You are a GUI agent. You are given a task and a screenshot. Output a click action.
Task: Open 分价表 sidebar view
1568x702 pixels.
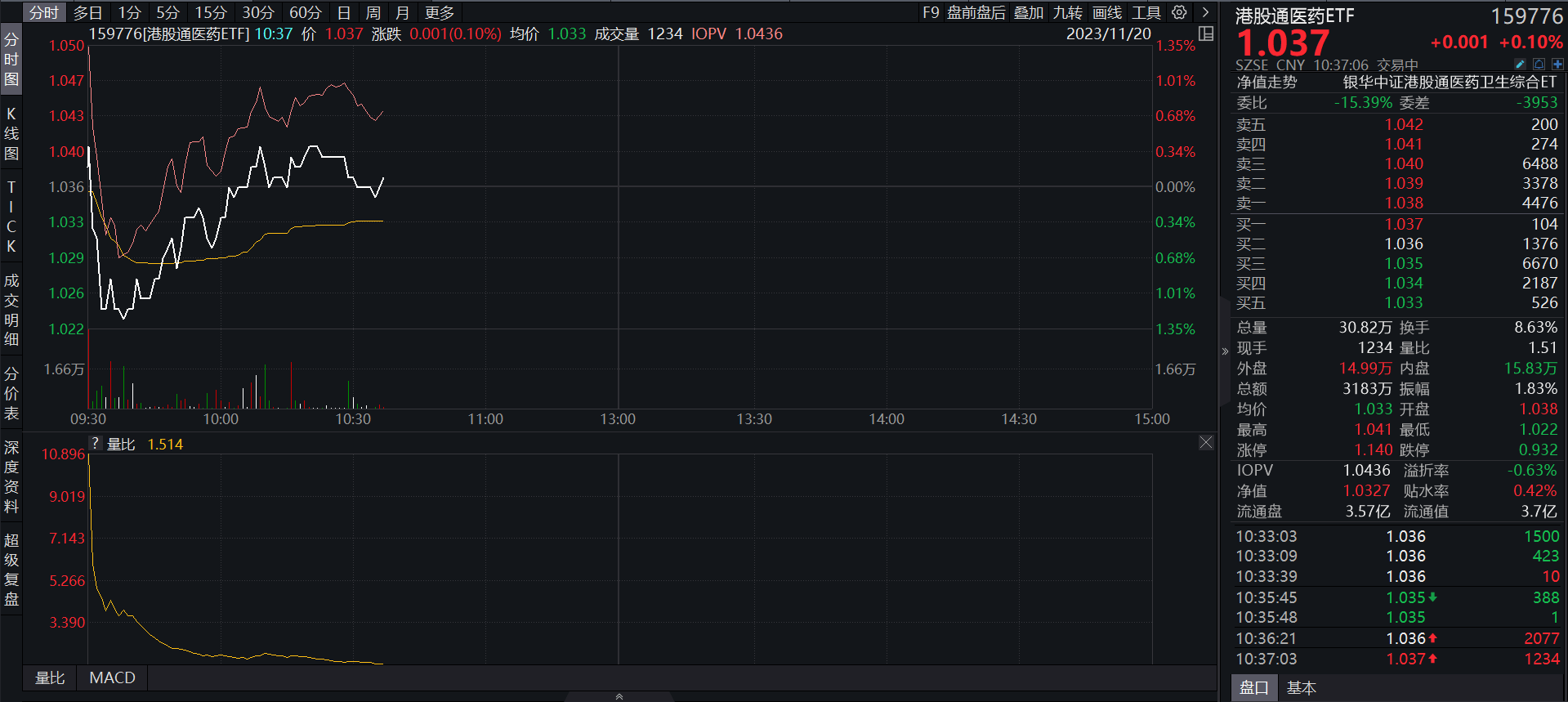click(11, 393)
